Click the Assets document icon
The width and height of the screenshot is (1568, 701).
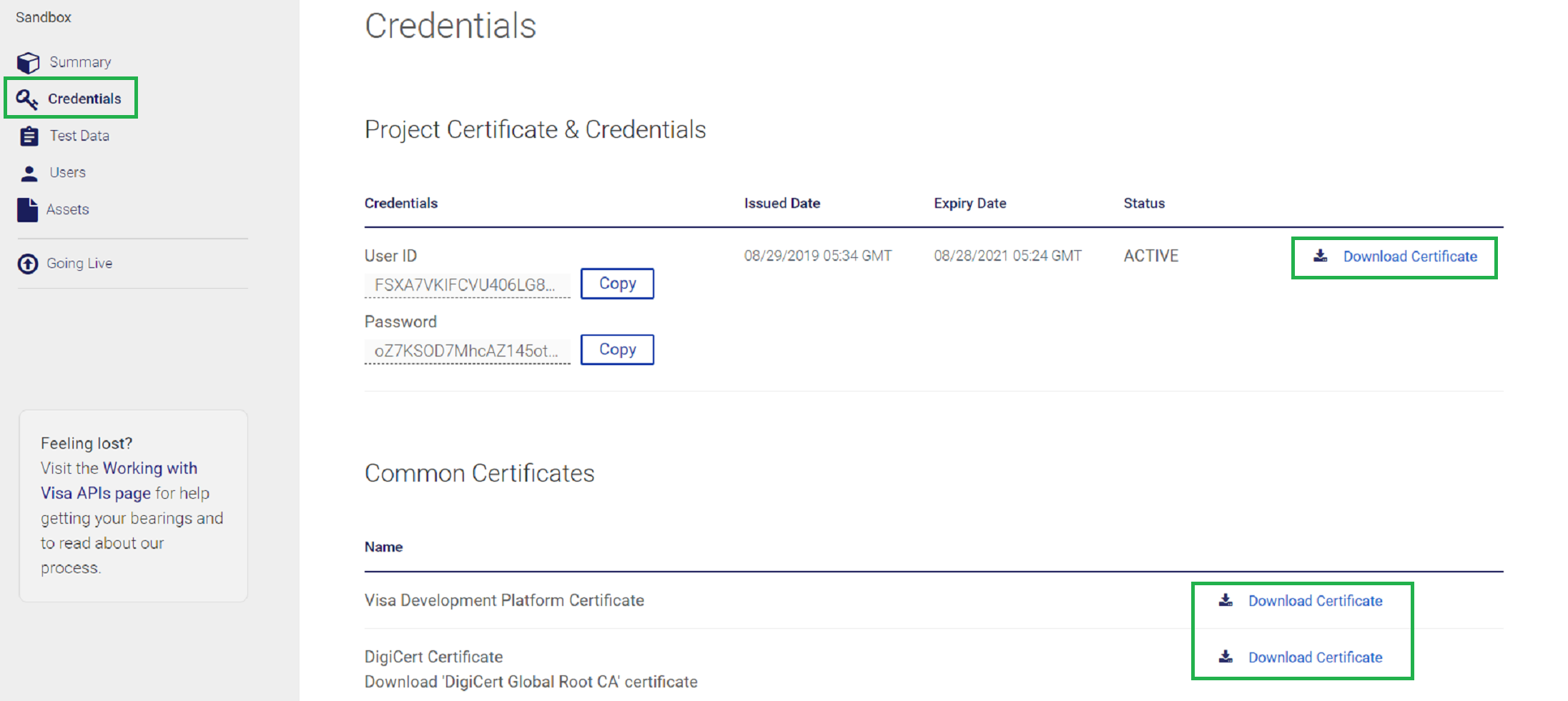(27, 210)
